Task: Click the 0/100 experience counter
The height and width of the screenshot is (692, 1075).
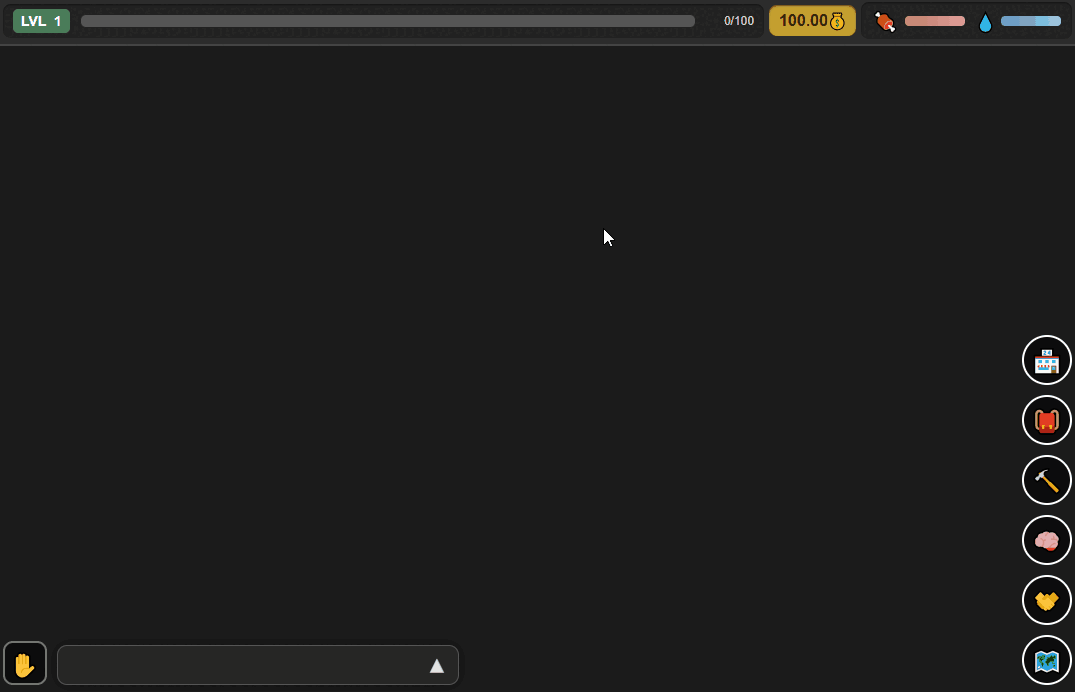Action: (738, 21)
